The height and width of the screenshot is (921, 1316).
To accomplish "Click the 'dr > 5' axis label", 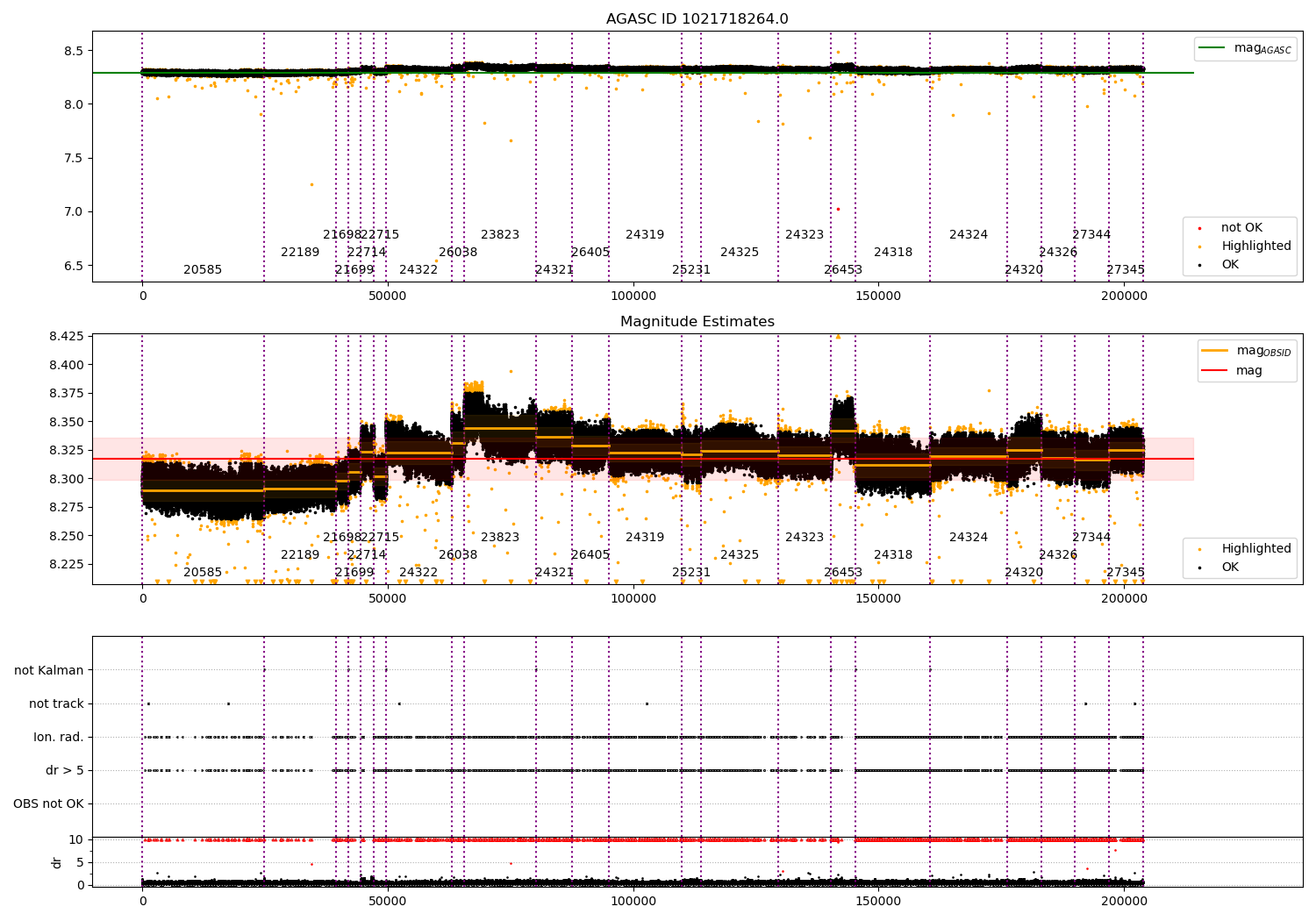I will 65,770.
